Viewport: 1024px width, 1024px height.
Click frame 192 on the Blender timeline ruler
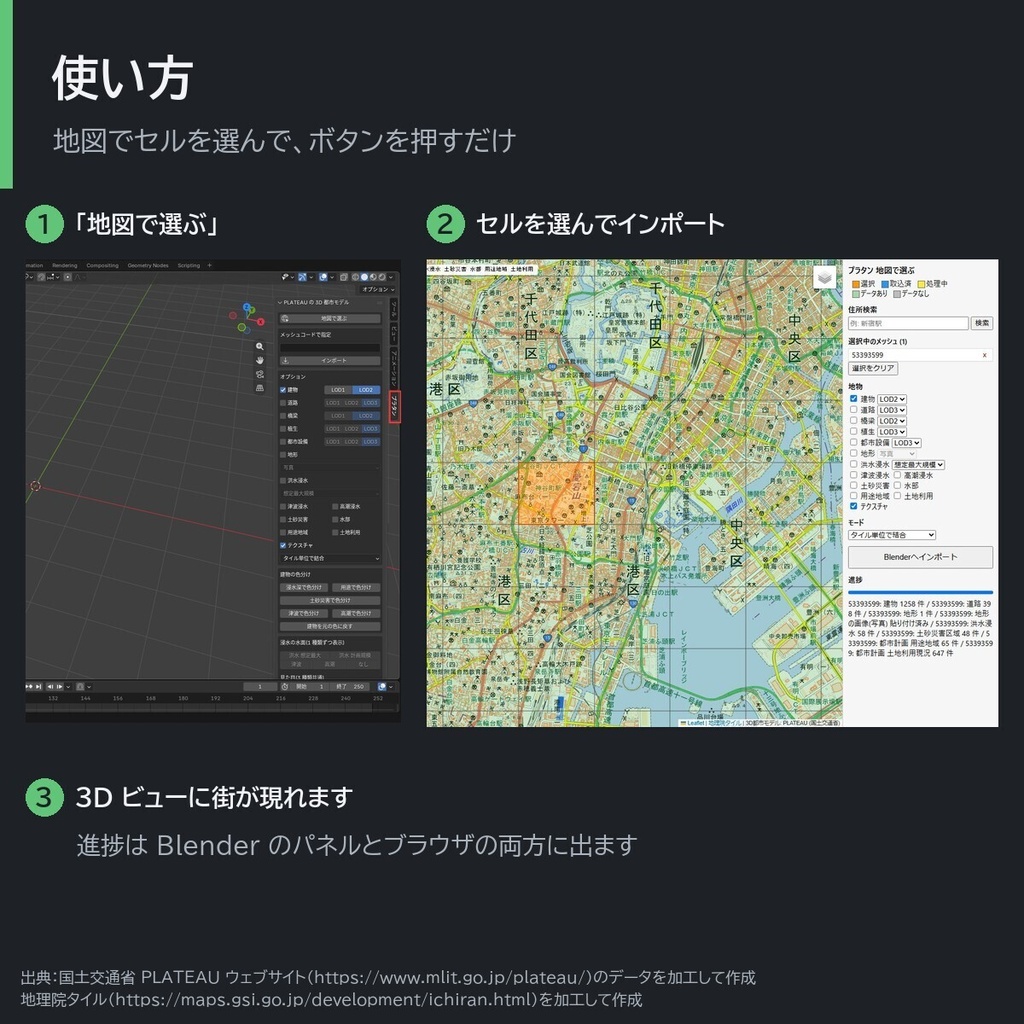coord(216,698)
